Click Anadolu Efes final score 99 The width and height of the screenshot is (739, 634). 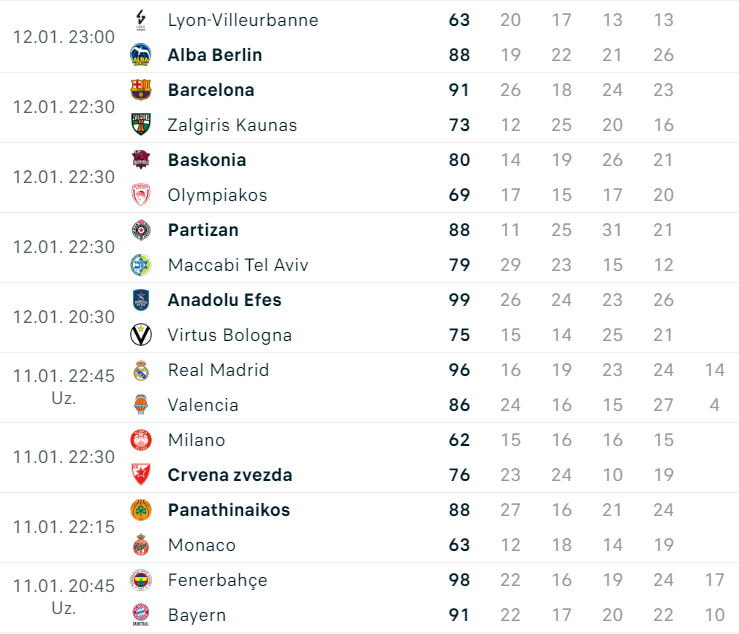[x=459, y=300]
